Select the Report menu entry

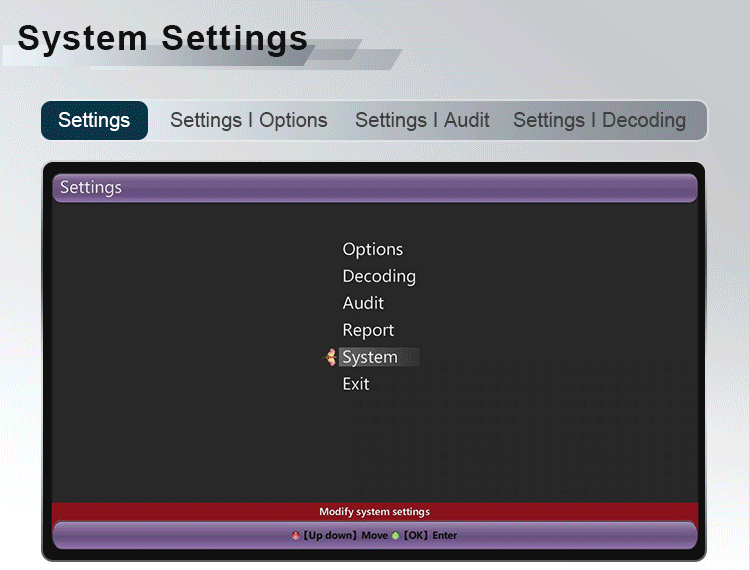point(368,330)
